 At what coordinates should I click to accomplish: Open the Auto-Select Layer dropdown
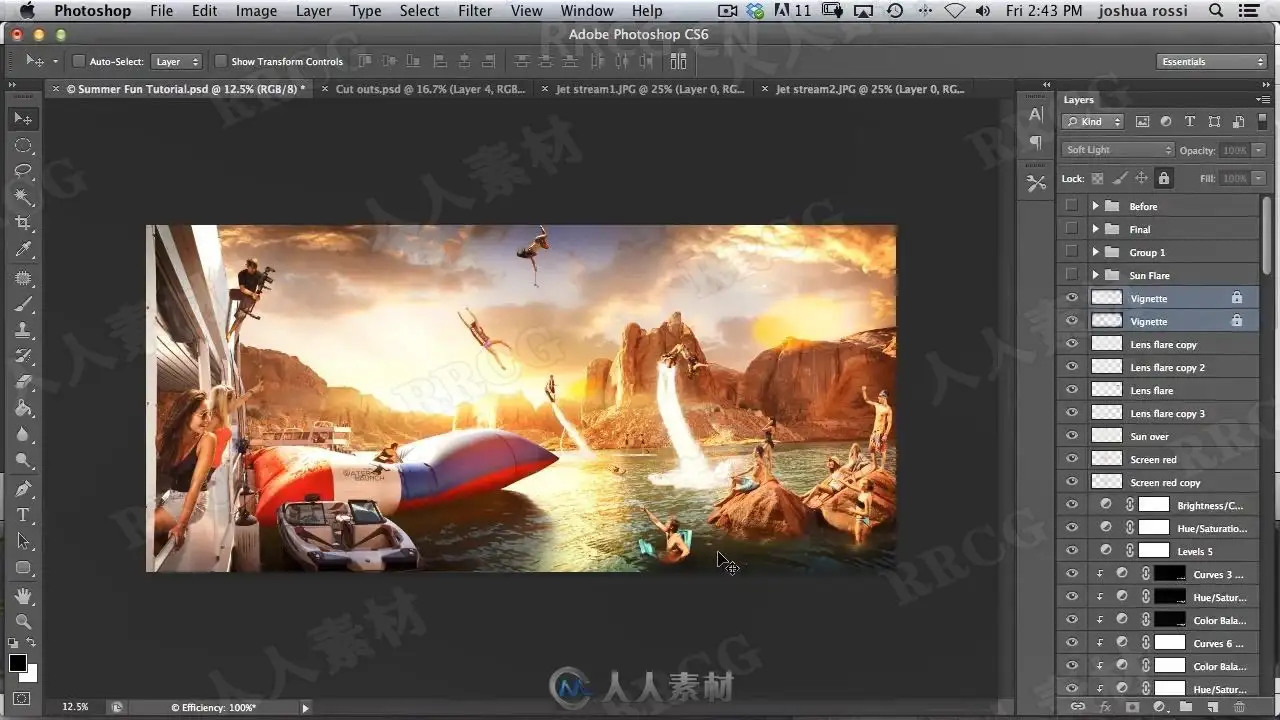[177, 61]
